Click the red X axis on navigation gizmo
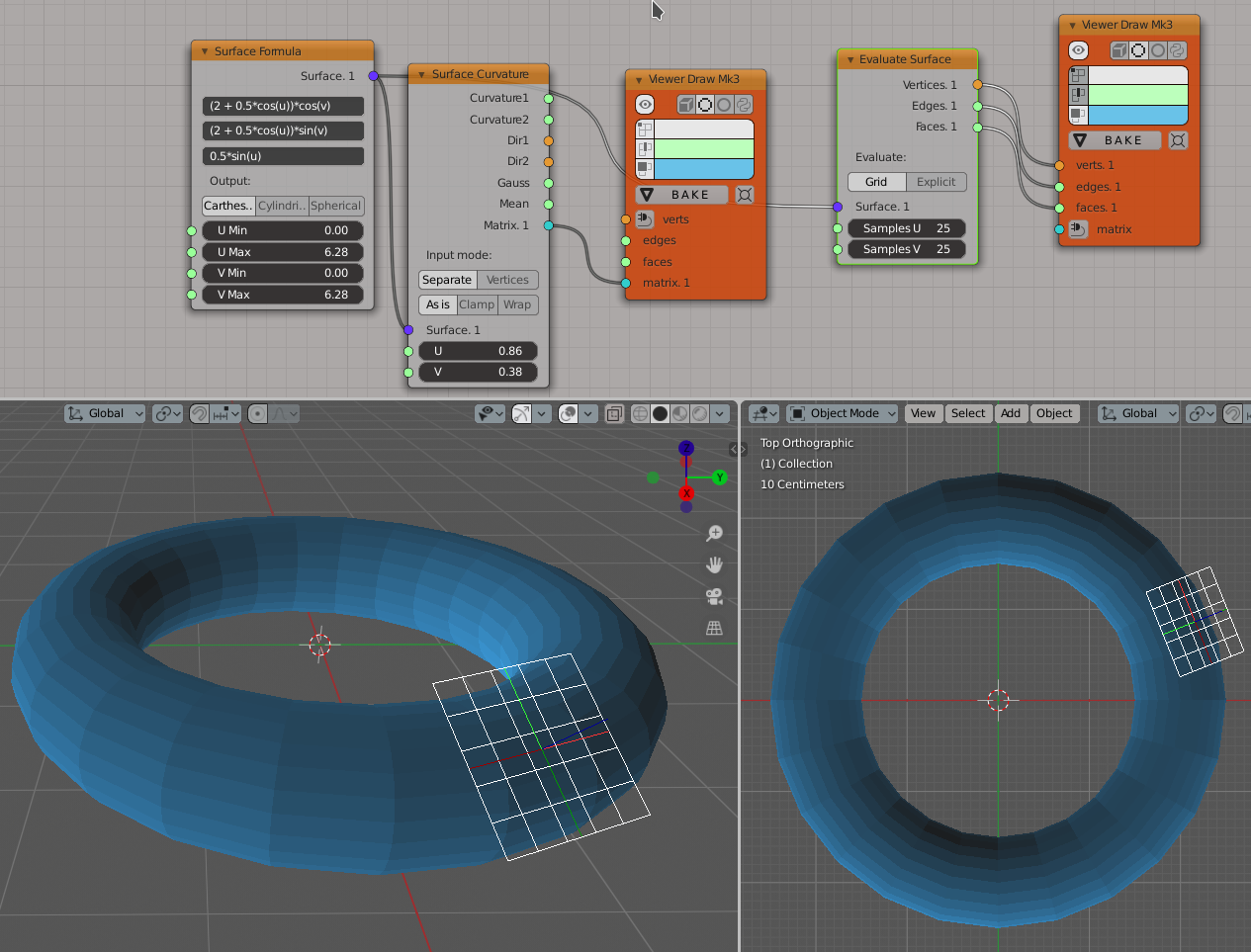The image size is (1251, 952). 686,492
